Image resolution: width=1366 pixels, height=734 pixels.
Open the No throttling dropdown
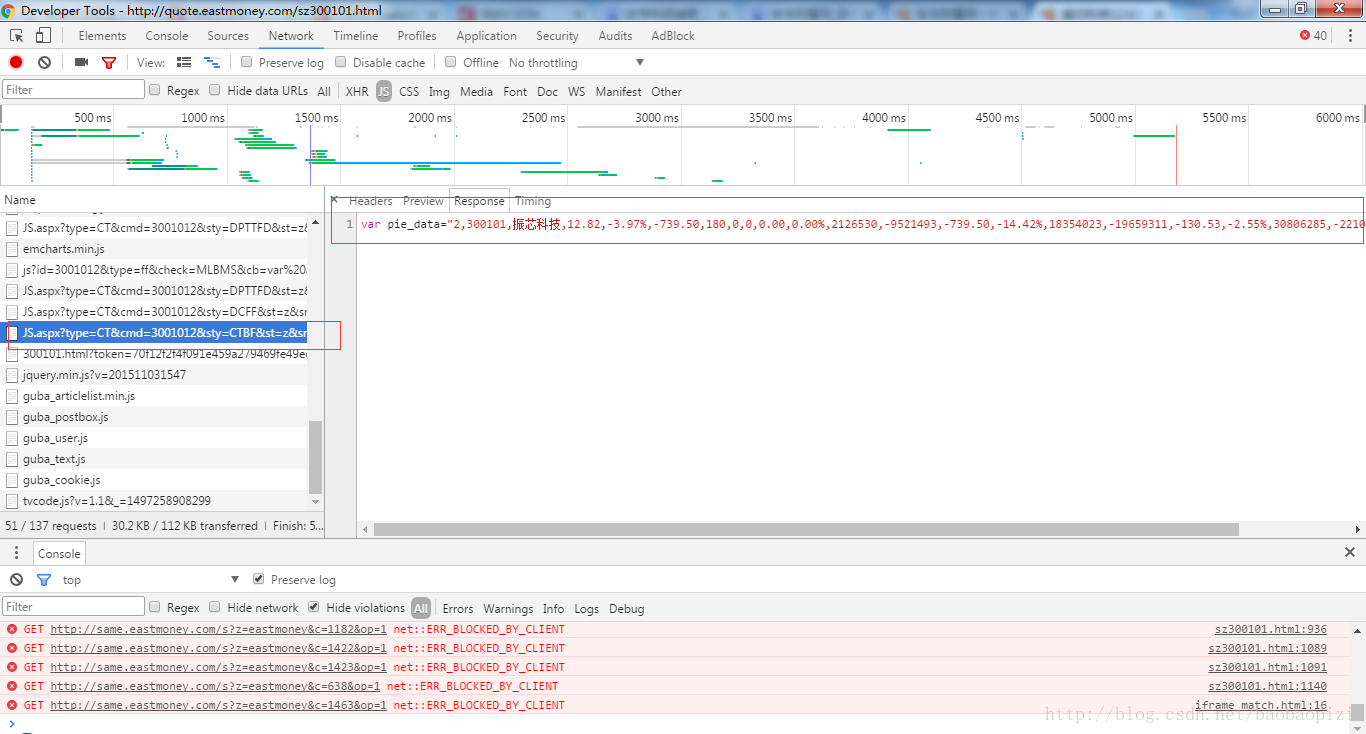click(577, 62)
